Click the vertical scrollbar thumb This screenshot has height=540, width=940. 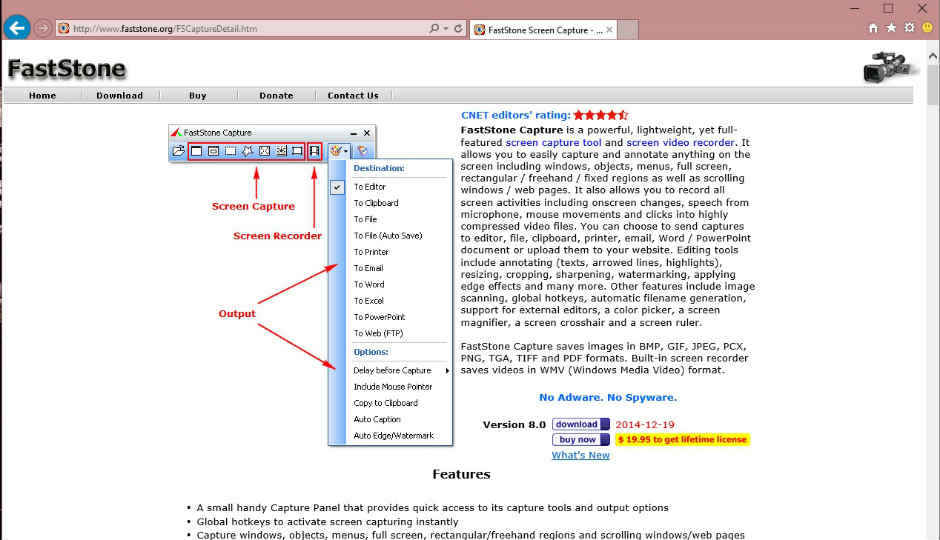932,85
